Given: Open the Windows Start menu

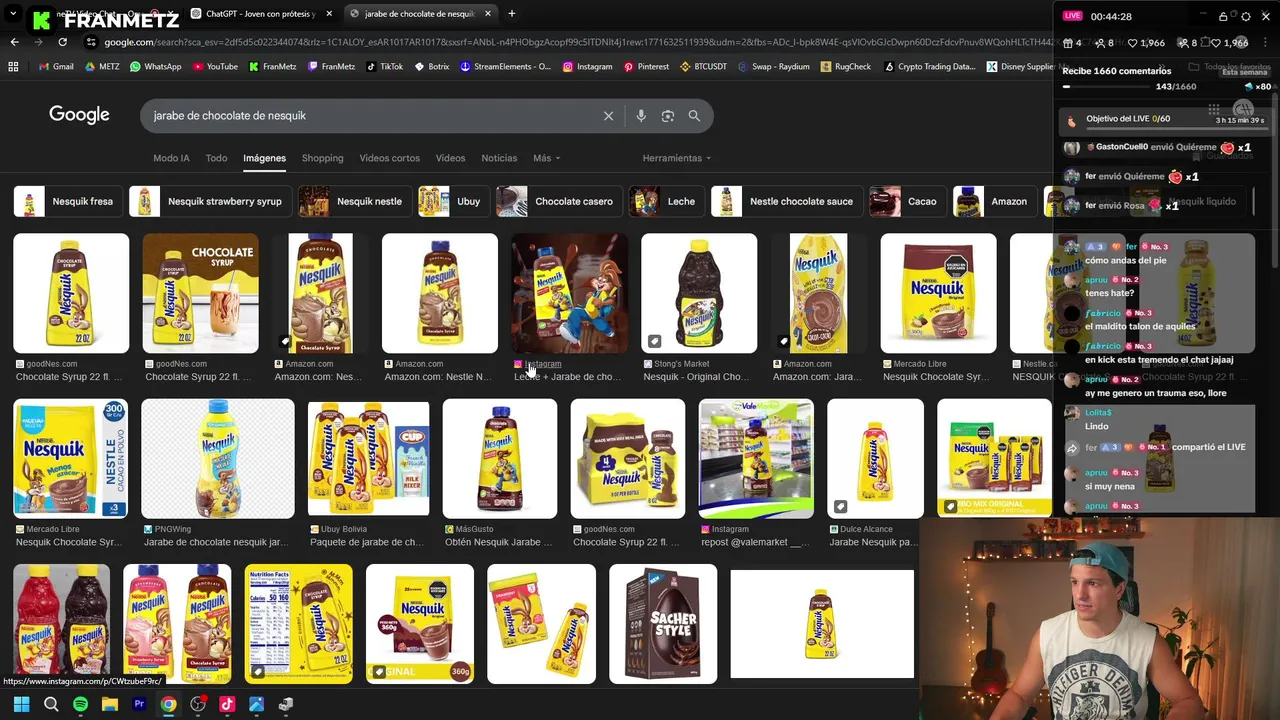Looking at the screenshot, I should click(x=21, y=704).
